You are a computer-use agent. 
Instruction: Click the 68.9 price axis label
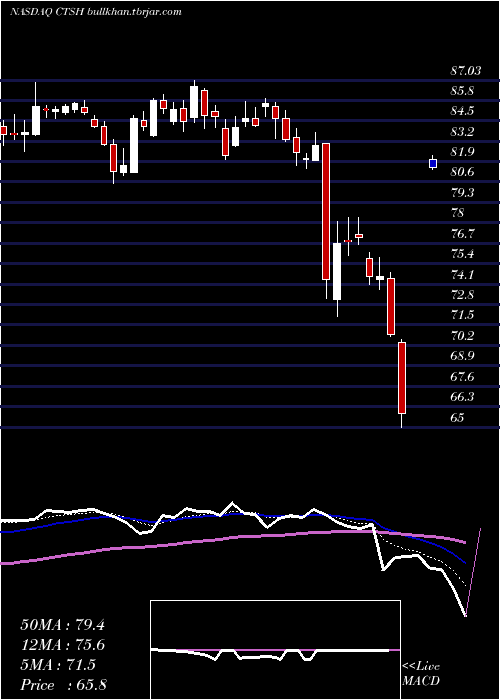462,356
